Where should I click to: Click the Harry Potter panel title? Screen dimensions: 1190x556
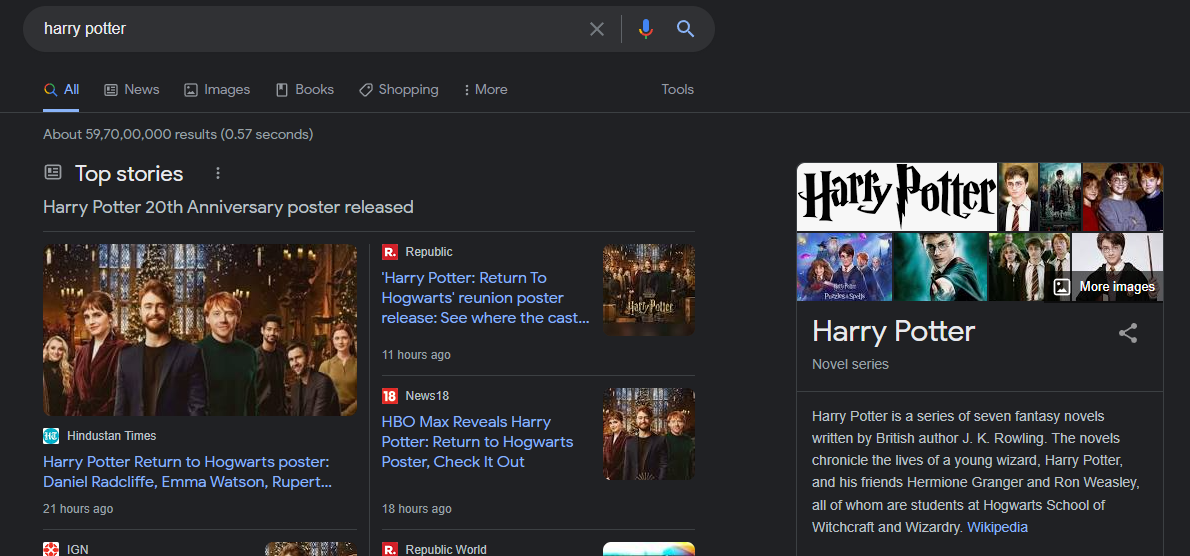[893, 331]
